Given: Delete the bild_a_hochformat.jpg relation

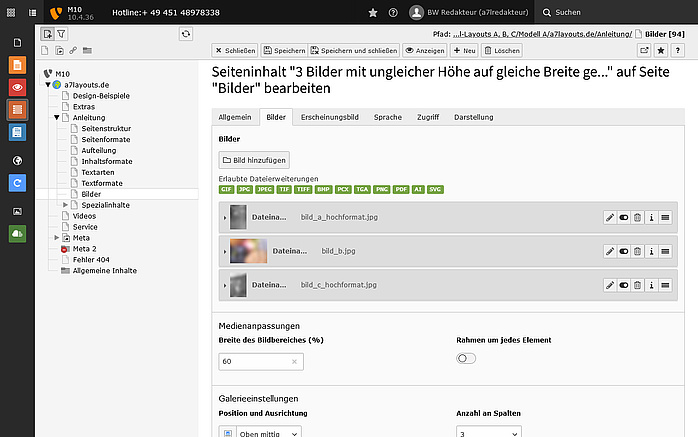Looking at the screenshot, I should click(x=637, y=218).
